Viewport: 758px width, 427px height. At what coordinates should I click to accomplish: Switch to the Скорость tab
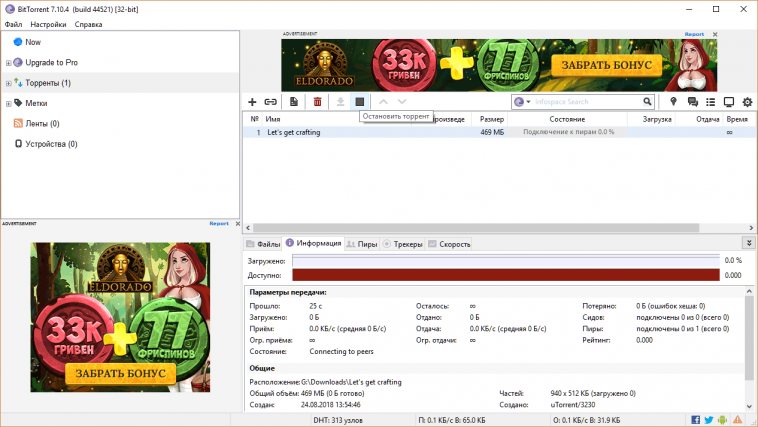click(450, 244)
